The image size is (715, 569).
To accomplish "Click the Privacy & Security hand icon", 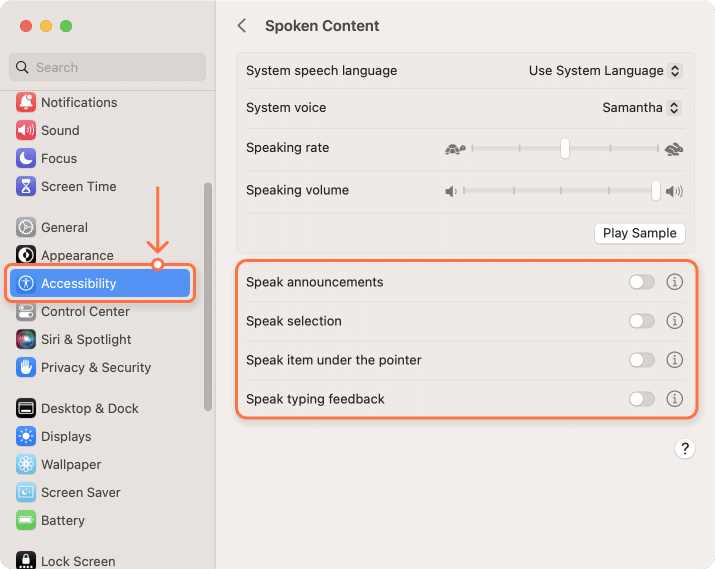I will coord(26,367).
